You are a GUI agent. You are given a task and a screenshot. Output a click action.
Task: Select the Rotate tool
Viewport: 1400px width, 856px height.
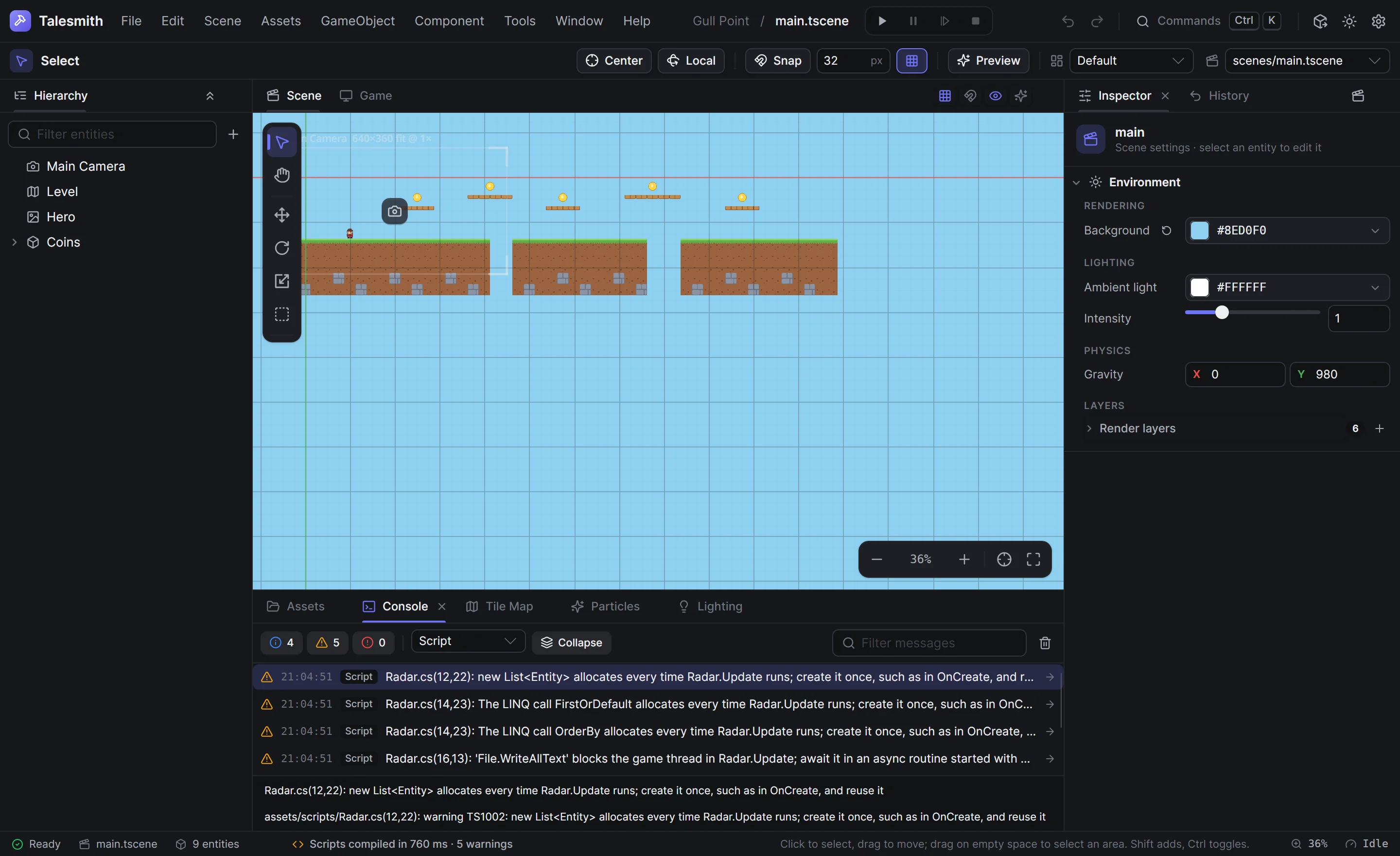click(282, 249)
